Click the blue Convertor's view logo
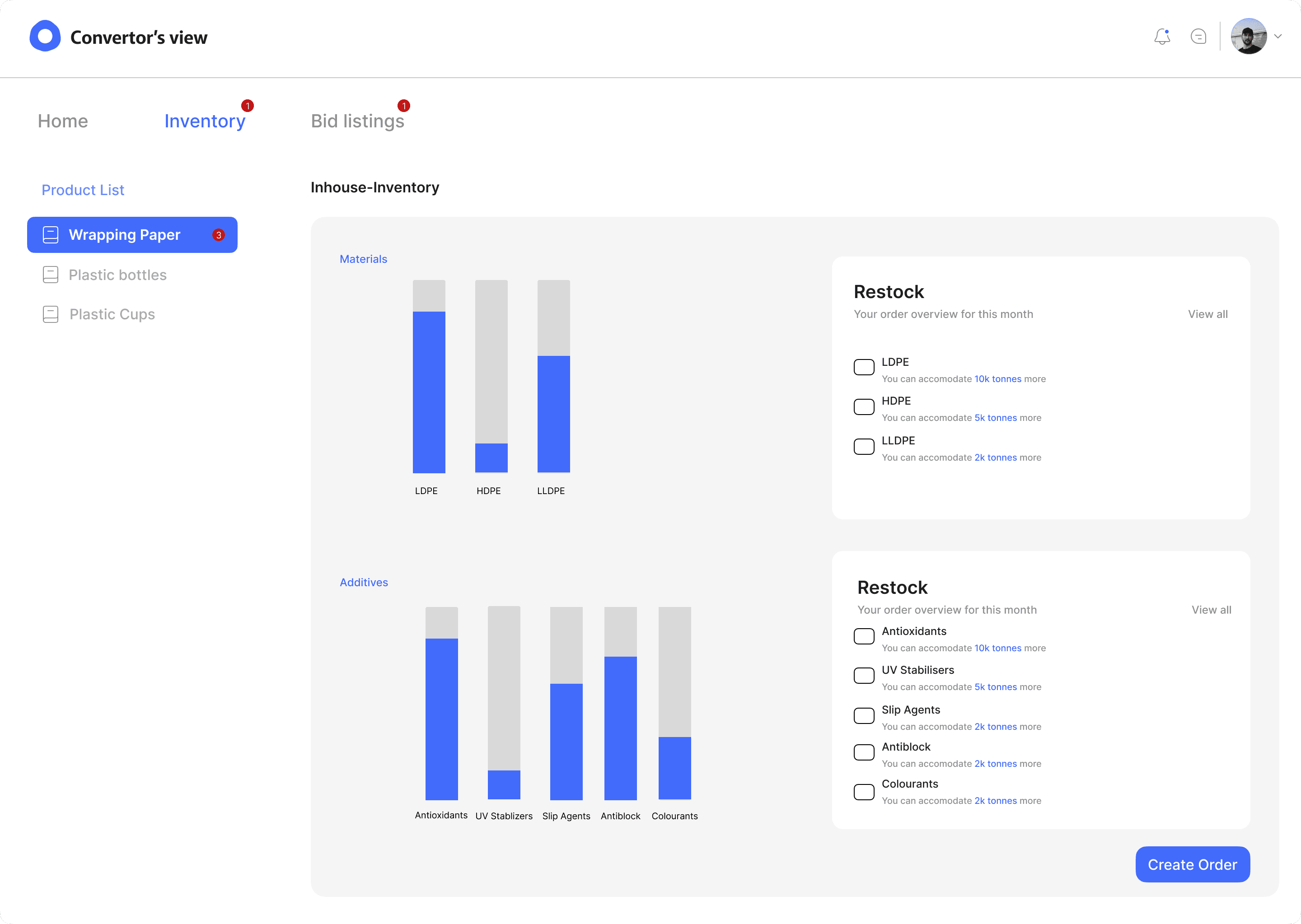The width and height of the screenshot is (1301, 924). [46, 37]
